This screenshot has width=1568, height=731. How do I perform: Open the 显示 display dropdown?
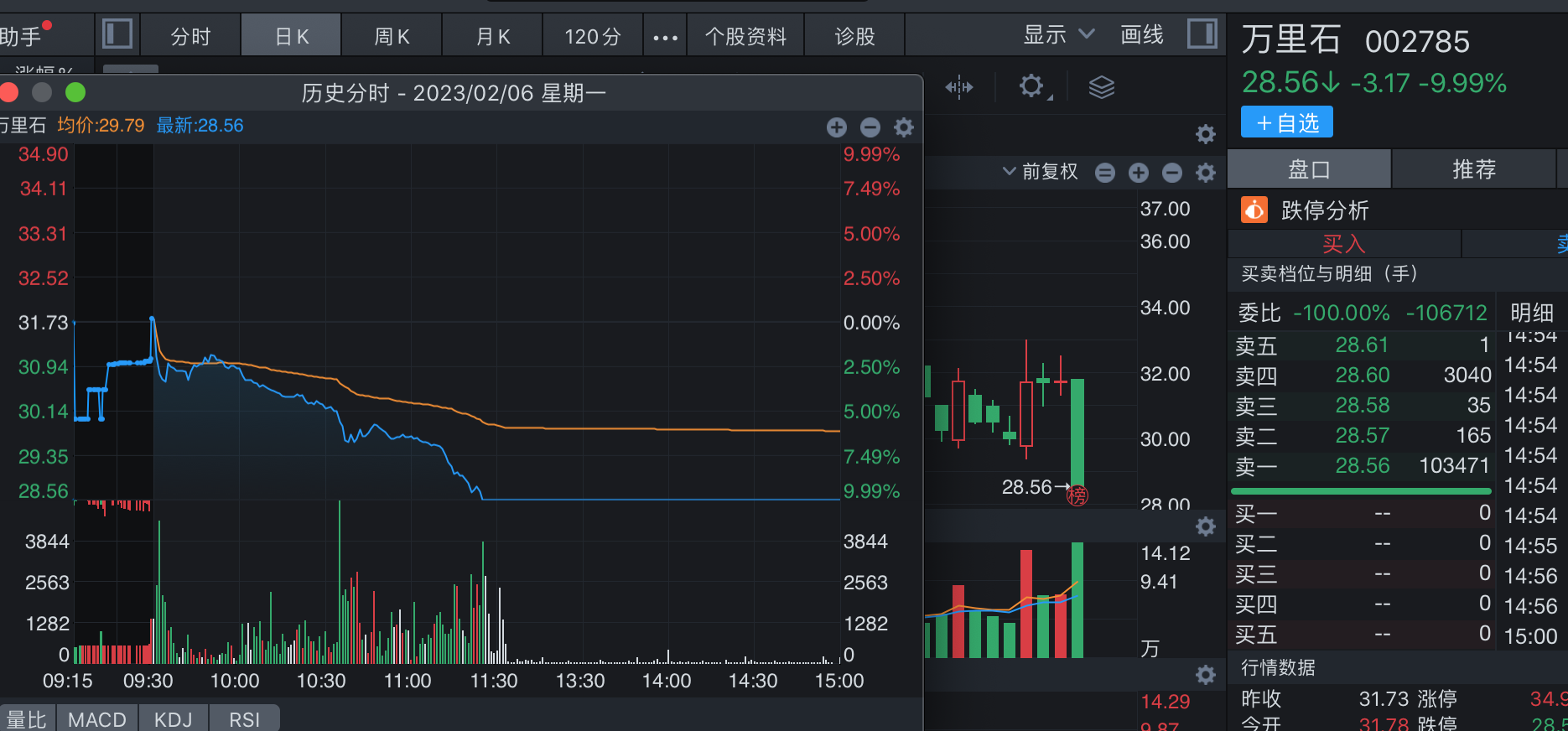coord(1058,34)
